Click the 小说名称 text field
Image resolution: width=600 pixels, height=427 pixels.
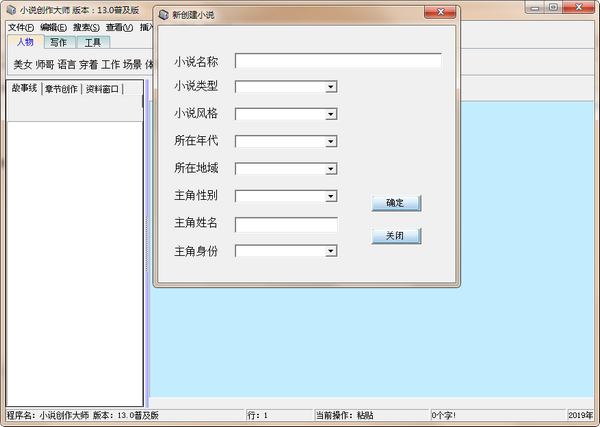338,61
